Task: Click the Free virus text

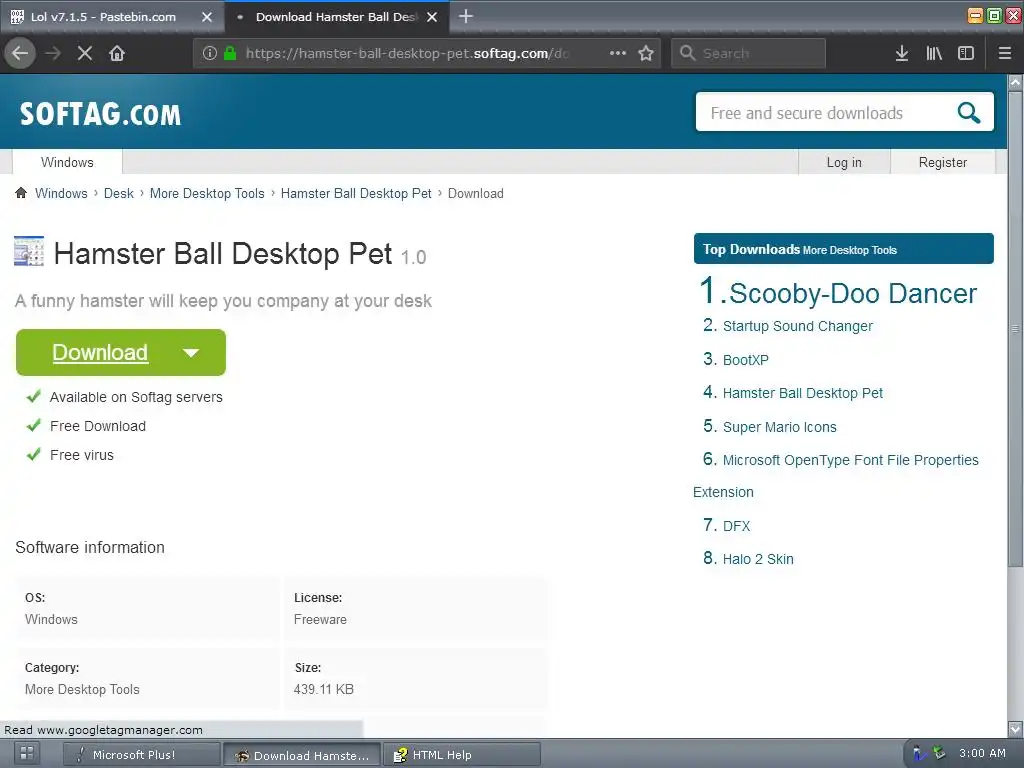Action: coord(82,455)
